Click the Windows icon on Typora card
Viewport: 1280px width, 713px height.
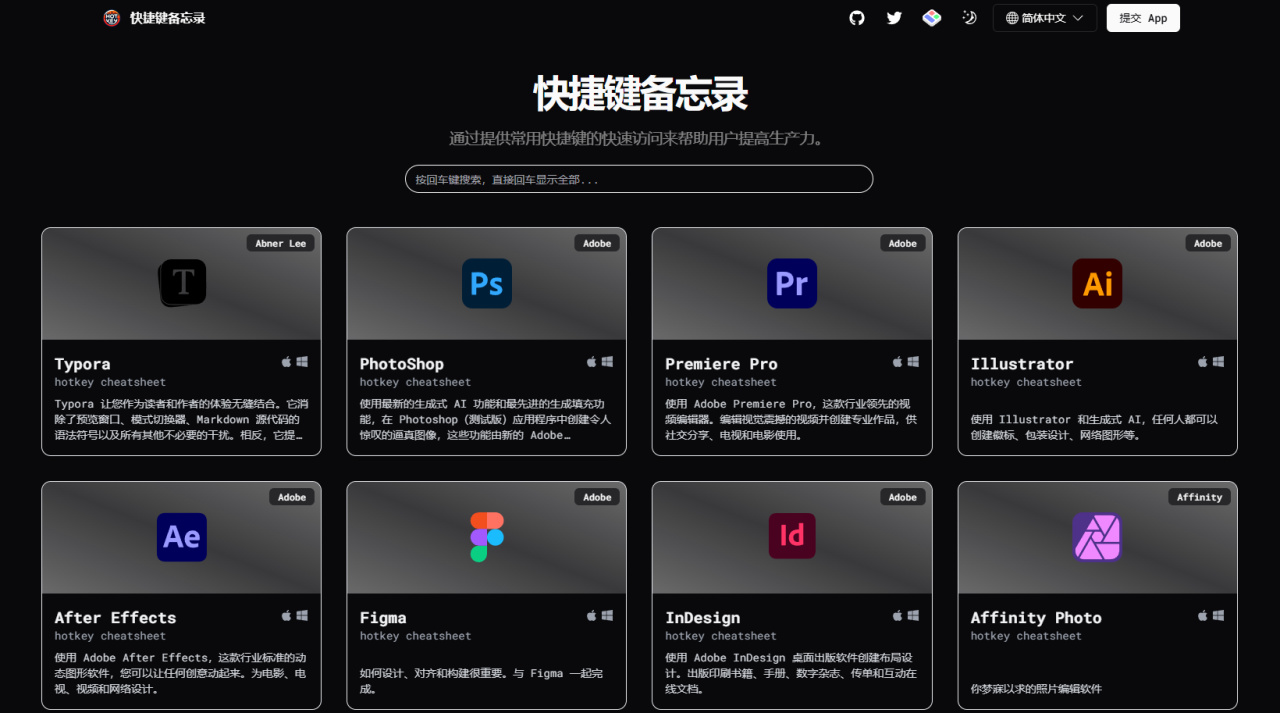(302, 361)
